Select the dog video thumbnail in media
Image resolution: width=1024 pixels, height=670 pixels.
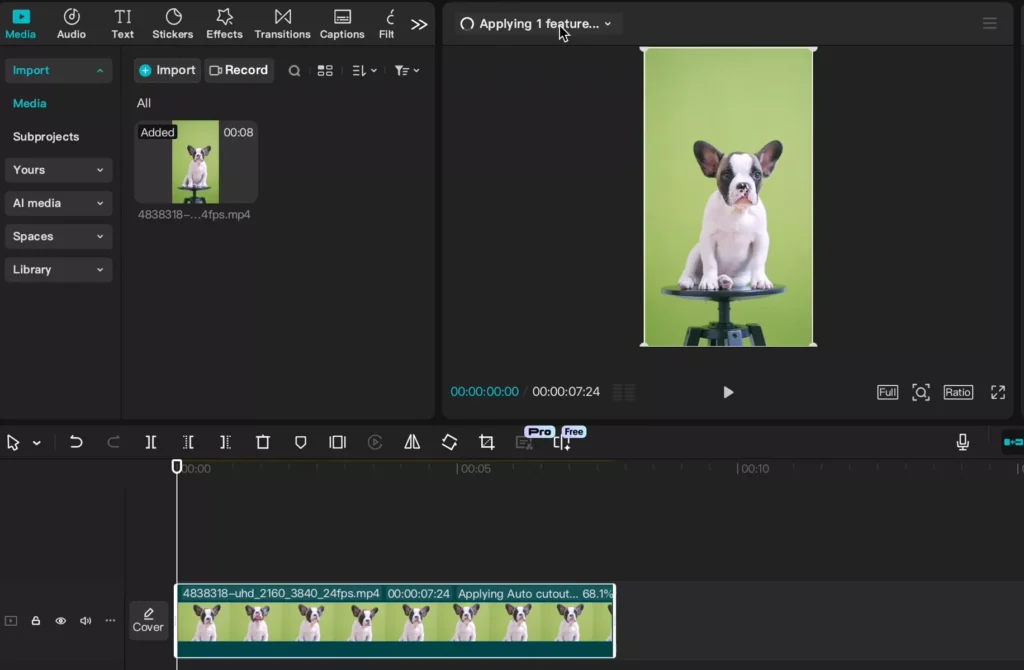click(x=196, y=161)
